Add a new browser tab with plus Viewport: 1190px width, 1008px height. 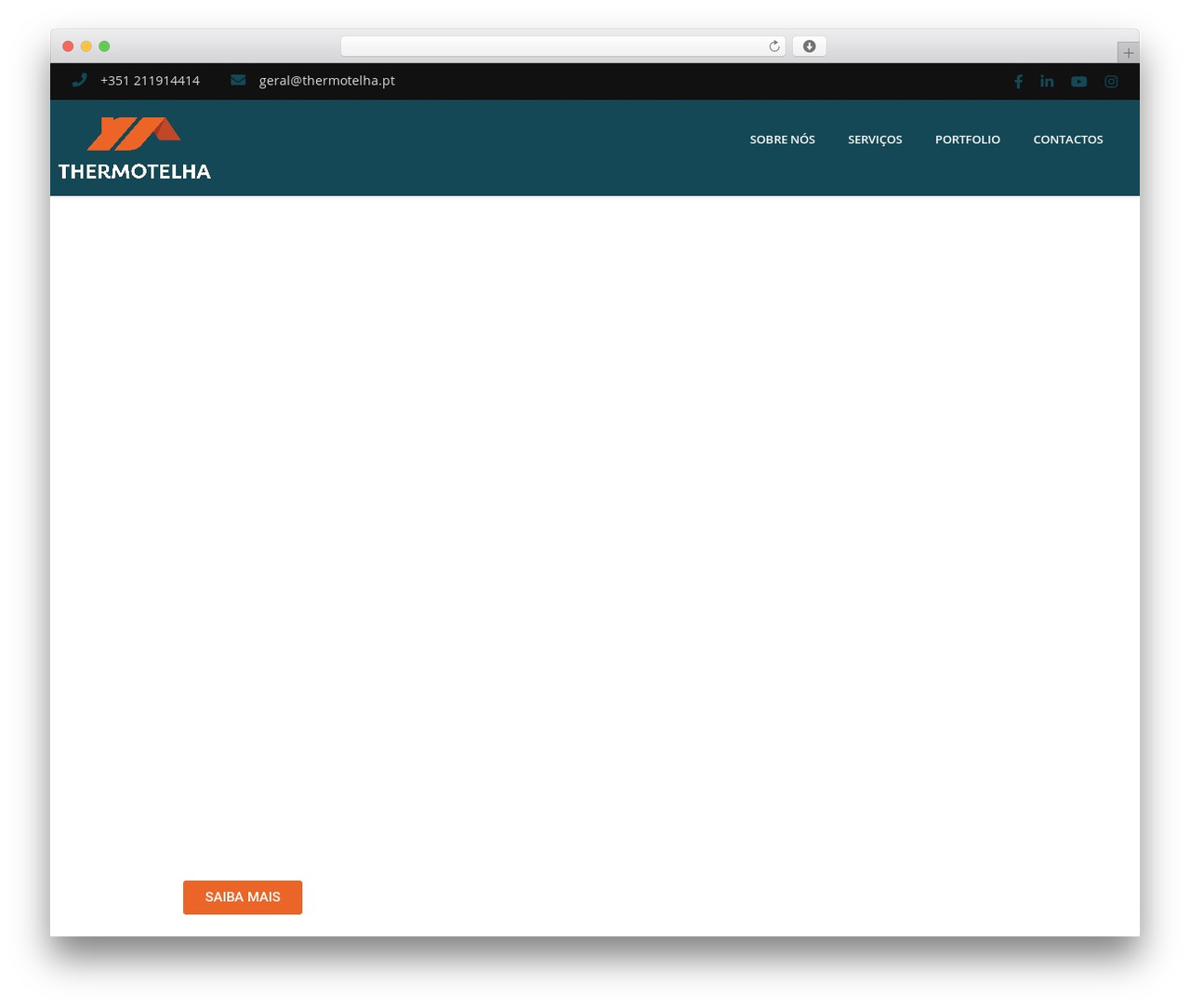1128,53
